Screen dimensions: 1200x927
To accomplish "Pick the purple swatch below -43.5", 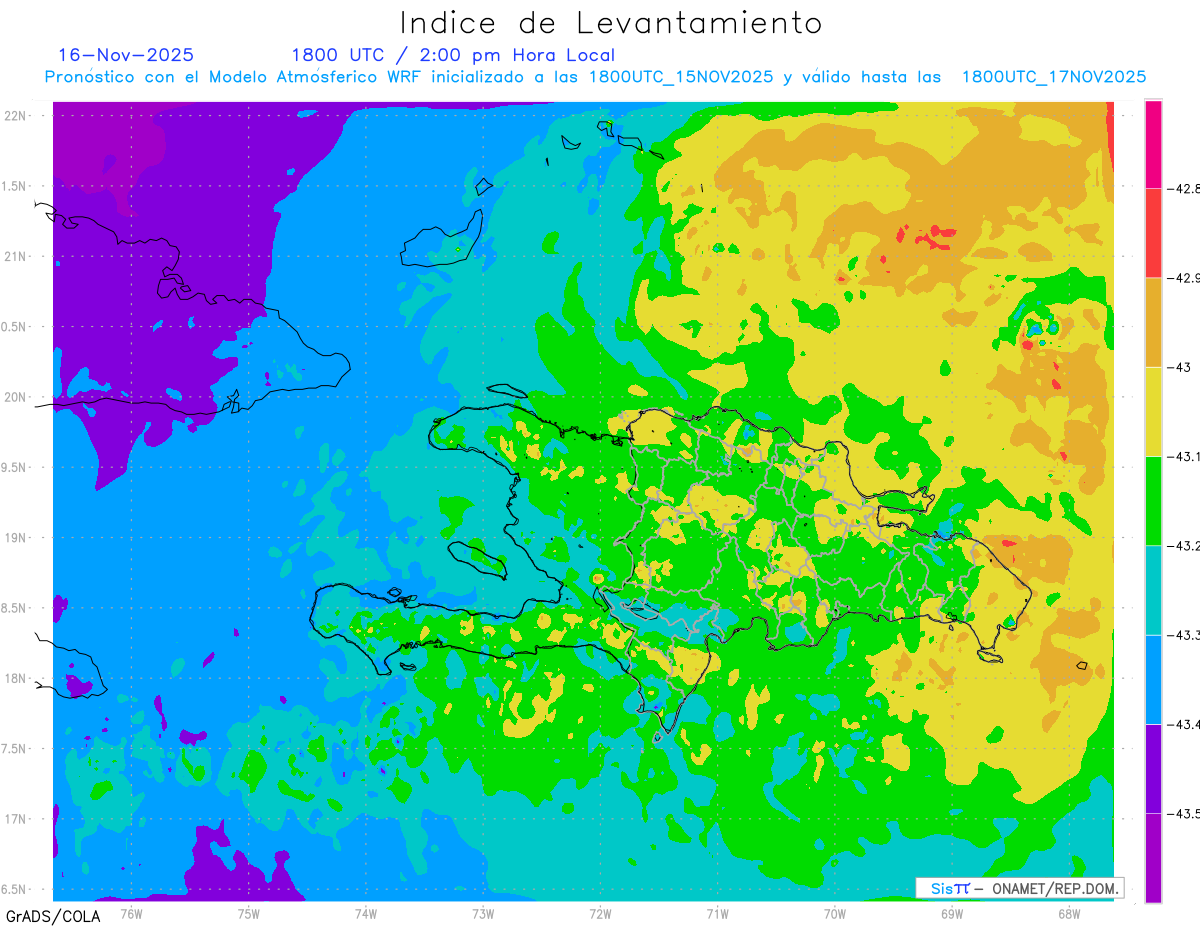I will tap(1153, 858).
